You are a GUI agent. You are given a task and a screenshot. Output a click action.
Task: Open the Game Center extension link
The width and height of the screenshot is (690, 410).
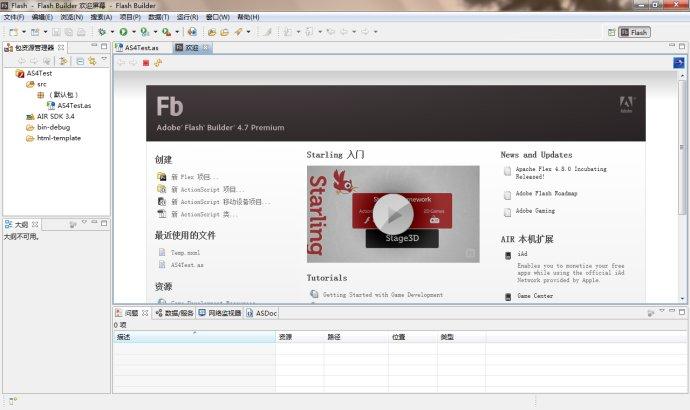(x=535, y=296)
